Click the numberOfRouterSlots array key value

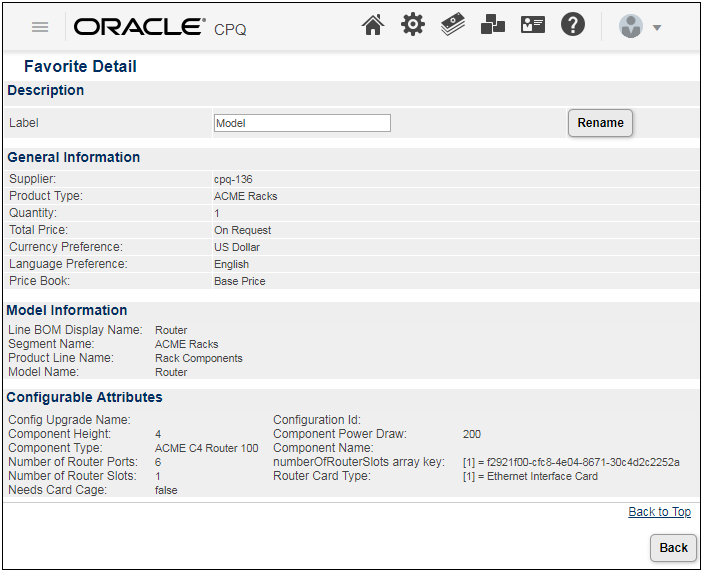[571, 462]
